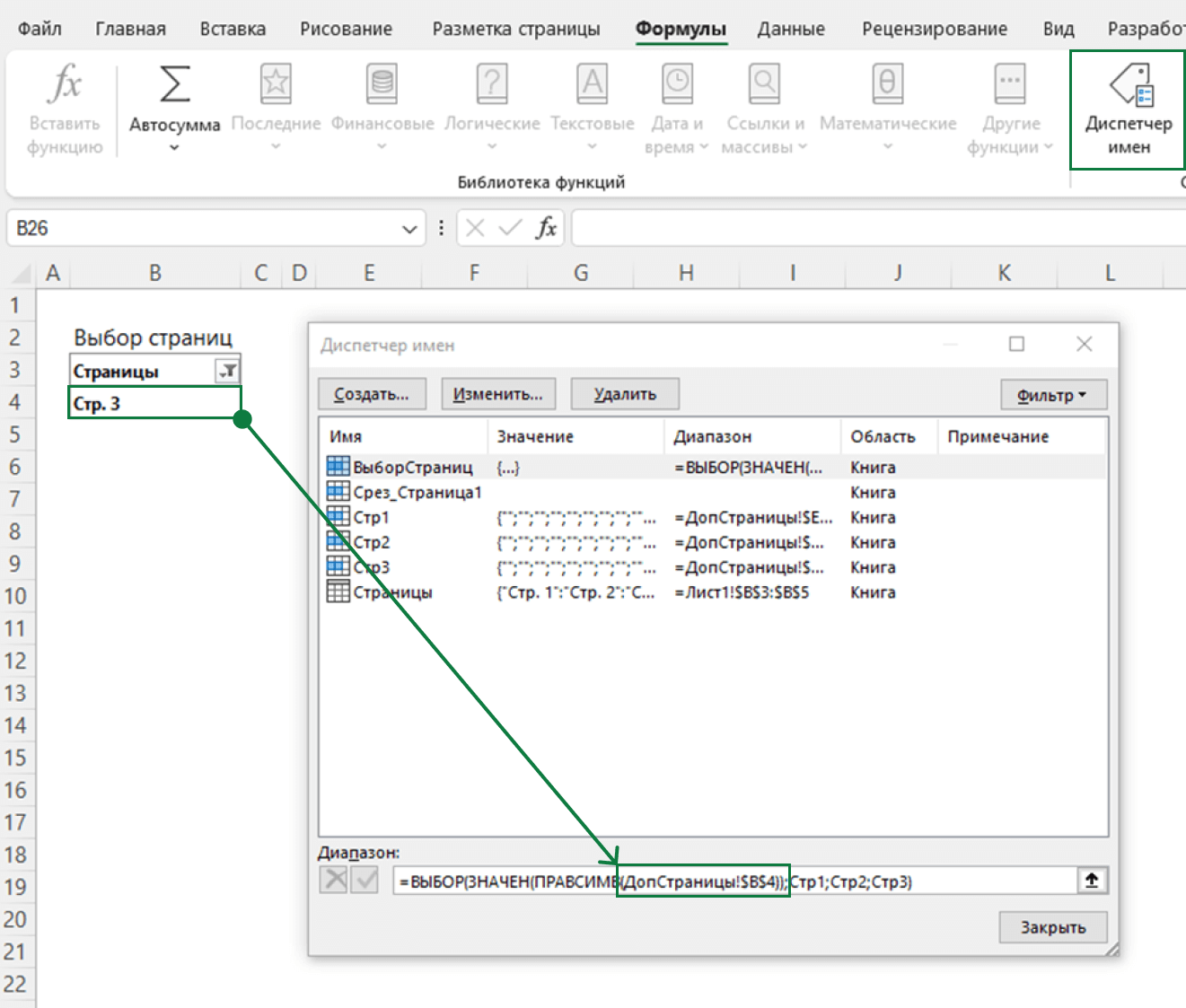Switch to the Рецензирование tab
The height and width of the screenshot is (1008, 1186).
coord(935,29)
